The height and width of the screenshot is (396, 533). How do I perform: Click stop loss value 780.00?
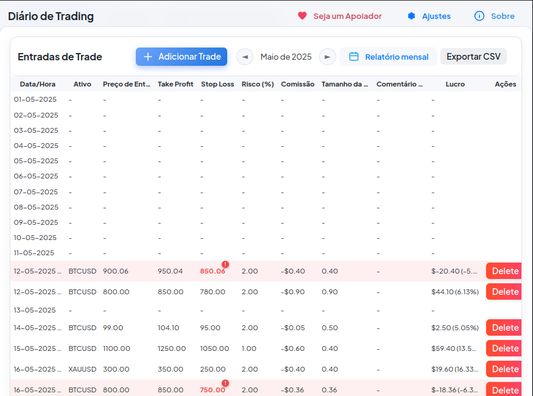[x=212, y=292]
